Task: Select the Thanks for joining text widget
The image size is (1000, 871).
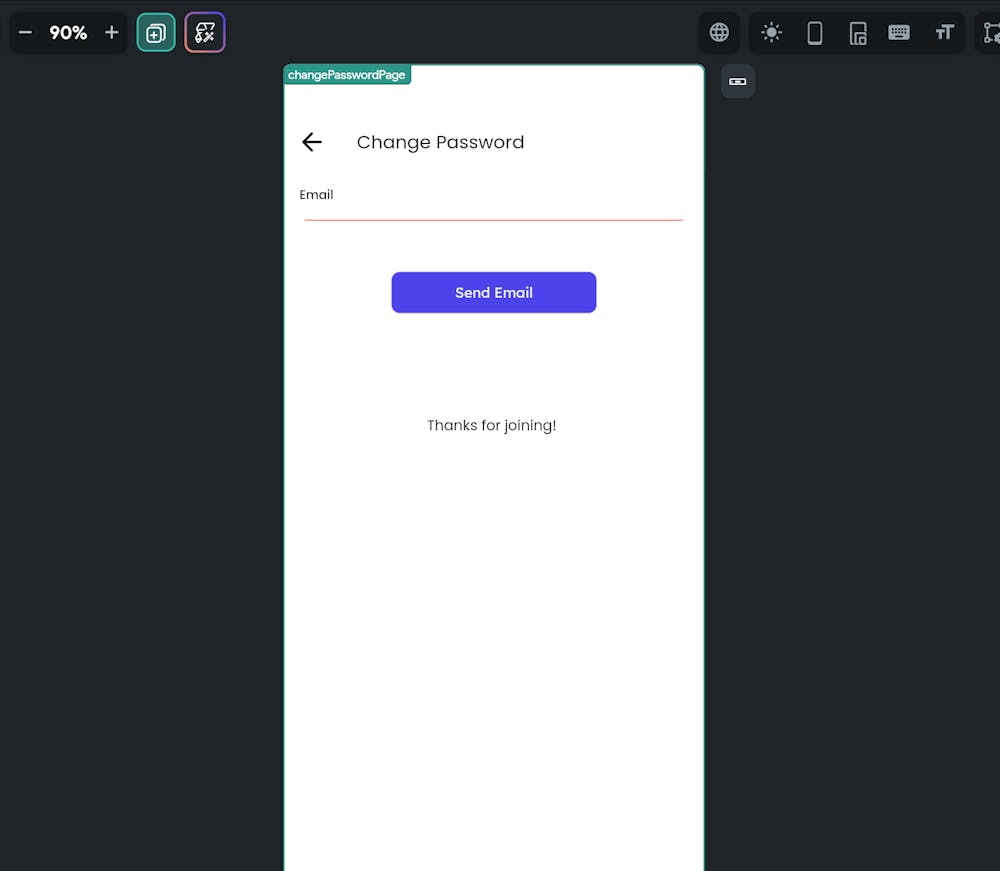Action: point(491,425)
